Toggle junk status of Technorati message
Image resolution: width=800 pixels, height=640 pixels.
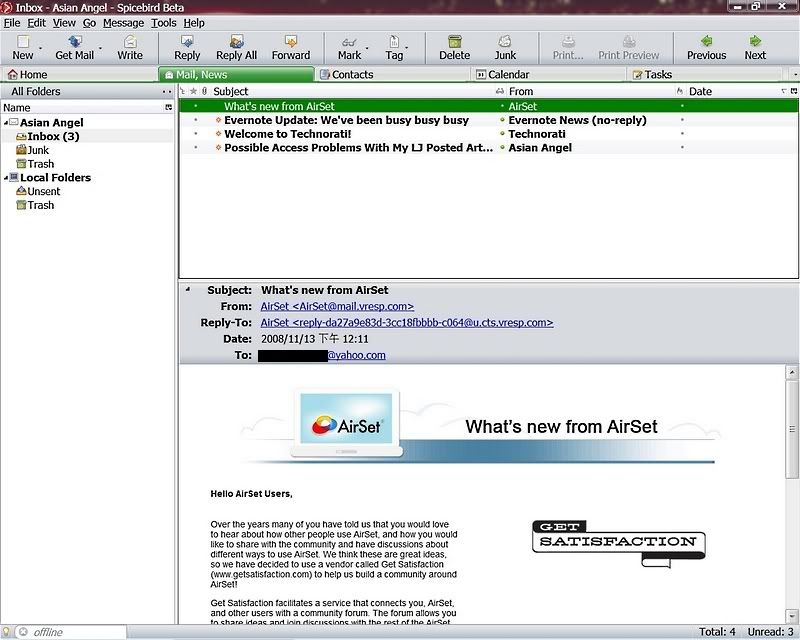click(x=682, y=134)
